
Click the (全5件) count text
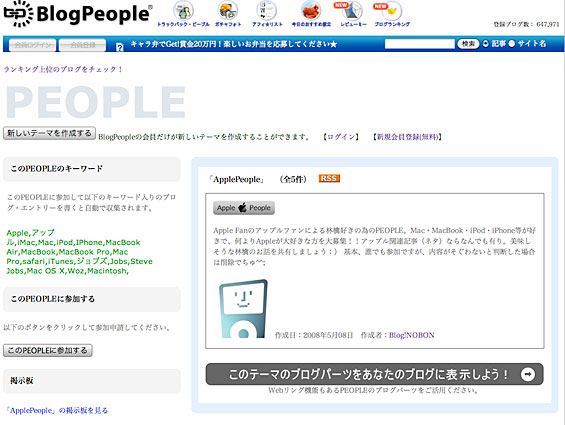click(x=293, y=179)
